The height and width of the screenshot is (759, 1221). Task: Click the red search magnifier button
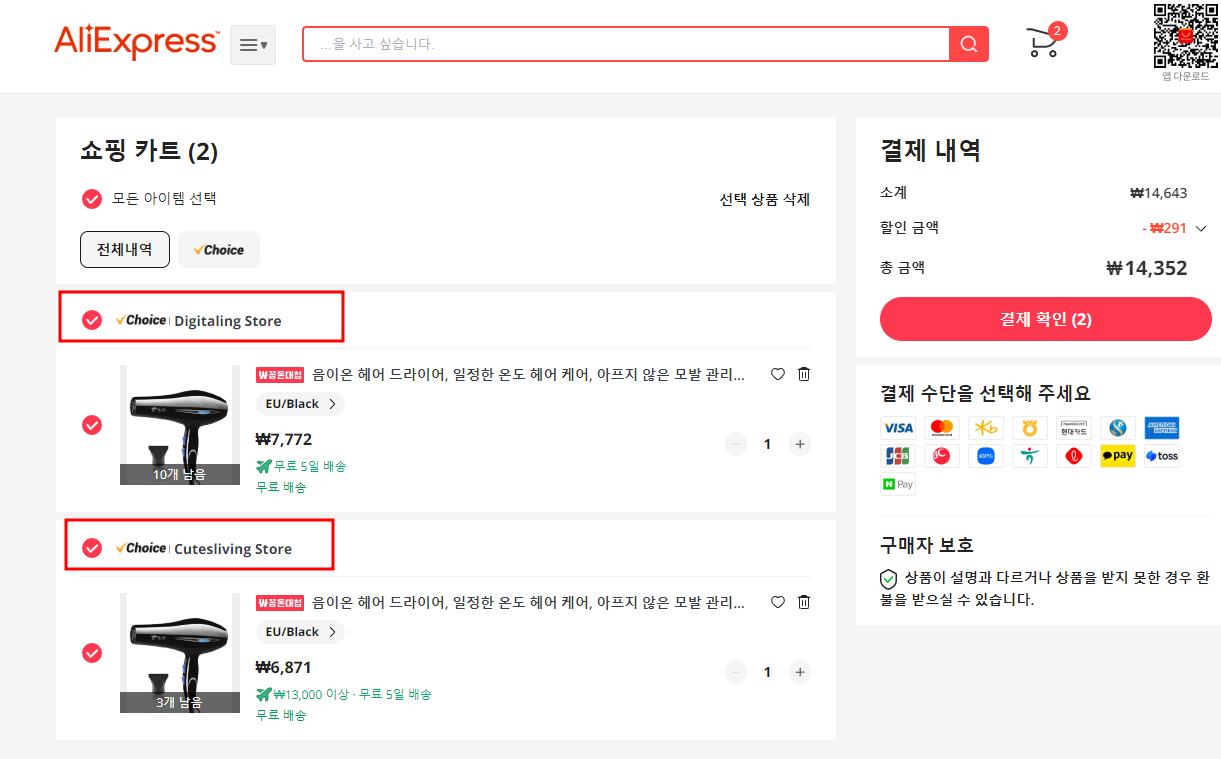pyautogui.click(x=968, y=44)
